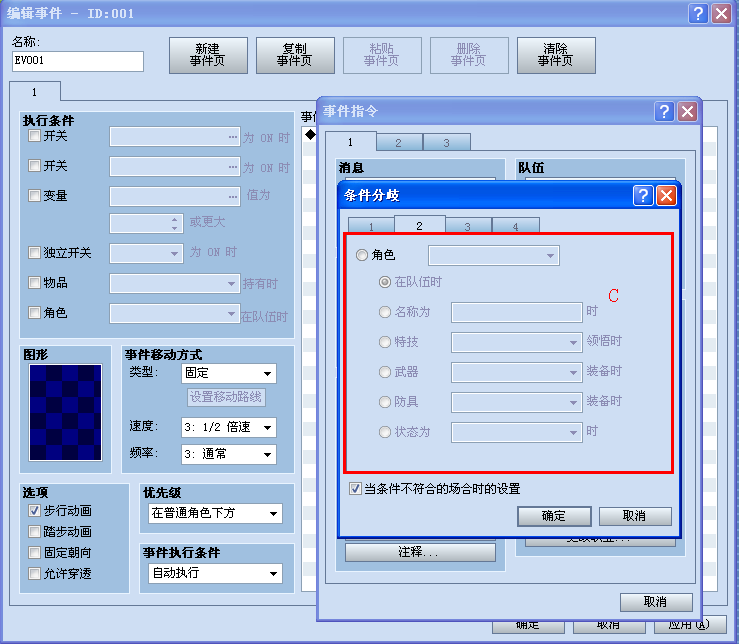Open the 物品 dropdown in 执行条件
This screenshot has width=739, height=644.
(x=175, y=283)
